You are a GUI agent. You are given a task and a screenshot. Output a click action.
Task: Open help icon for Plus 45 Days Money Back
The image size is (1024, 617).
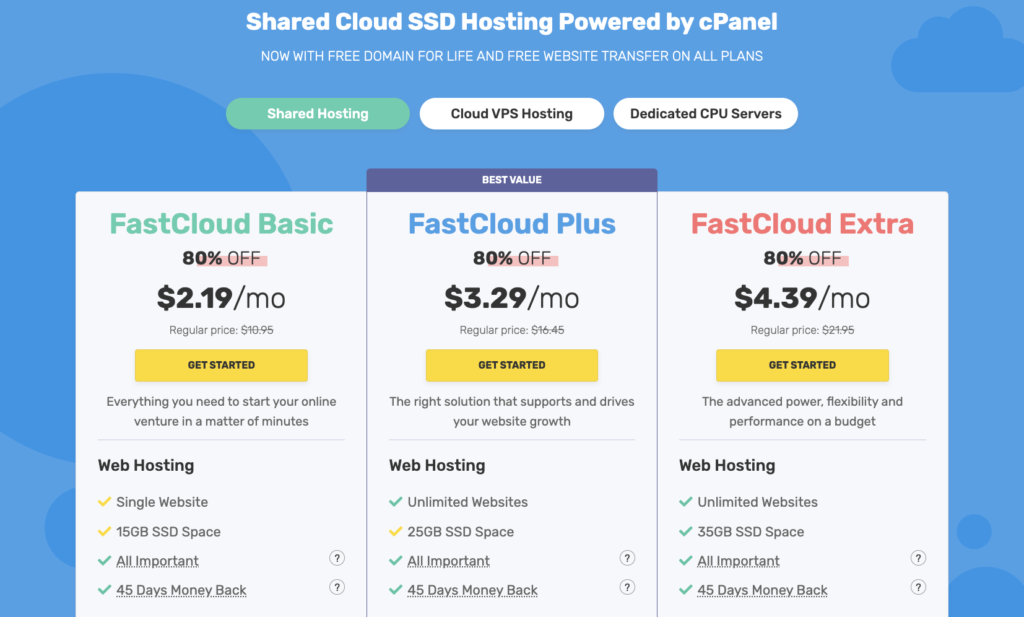pyautogui.click(x=627, y=587)
